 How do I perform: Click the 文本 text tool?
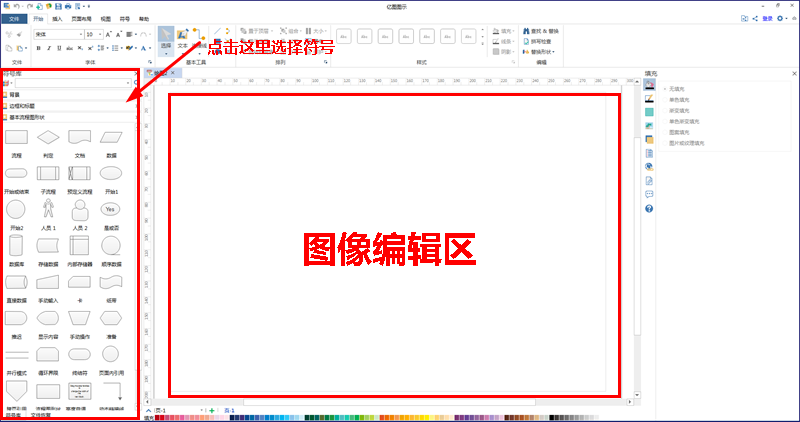tap(182, 40)
